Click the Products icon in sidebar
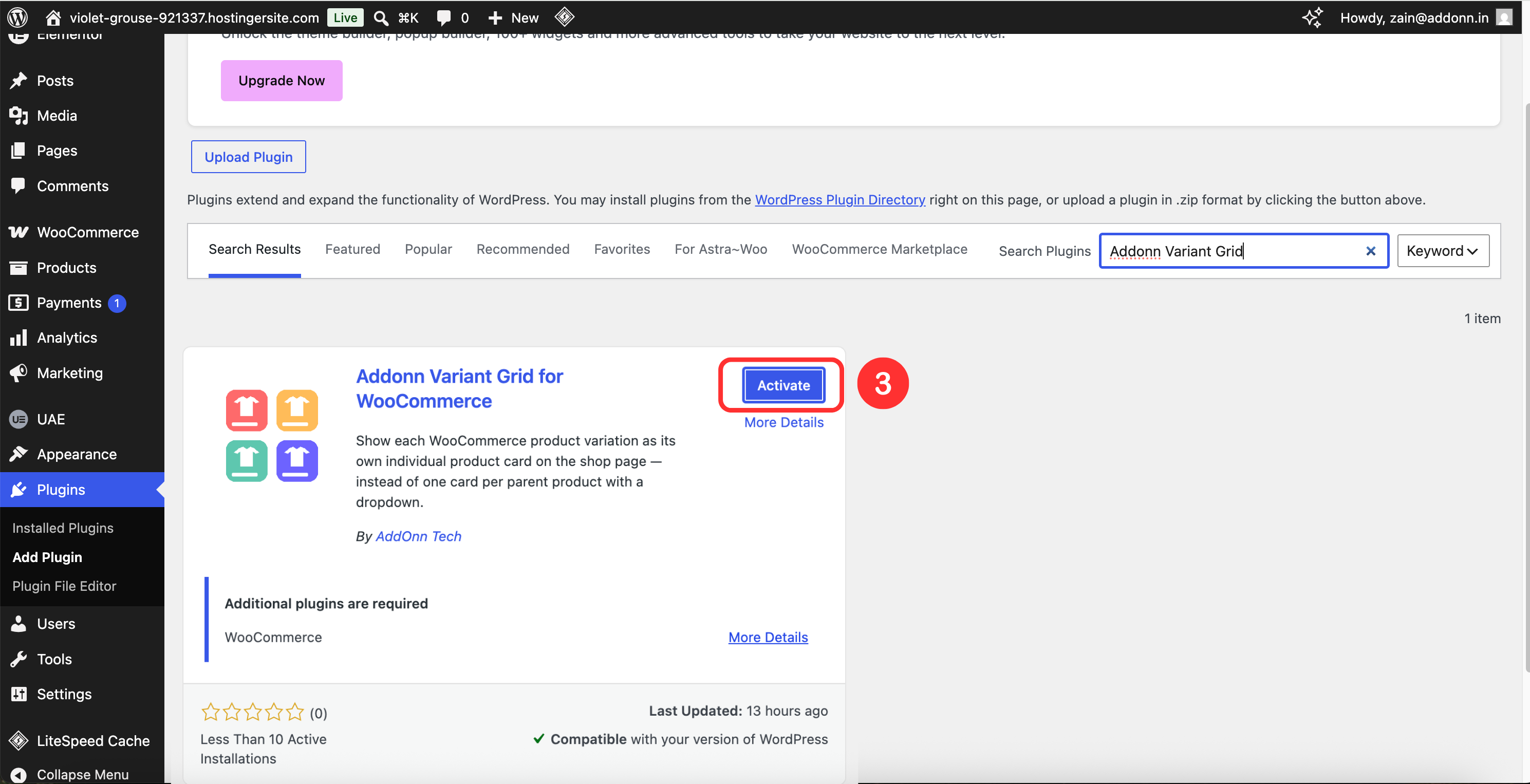The width and height of the screenshot is (1530, 784). tap(18, 267)
